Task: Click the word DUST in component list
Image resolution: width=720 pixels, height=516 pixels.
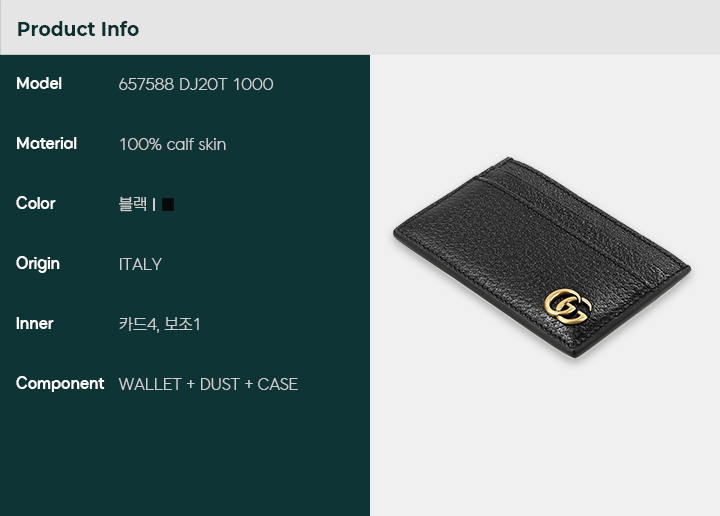Action: (220, 384)
